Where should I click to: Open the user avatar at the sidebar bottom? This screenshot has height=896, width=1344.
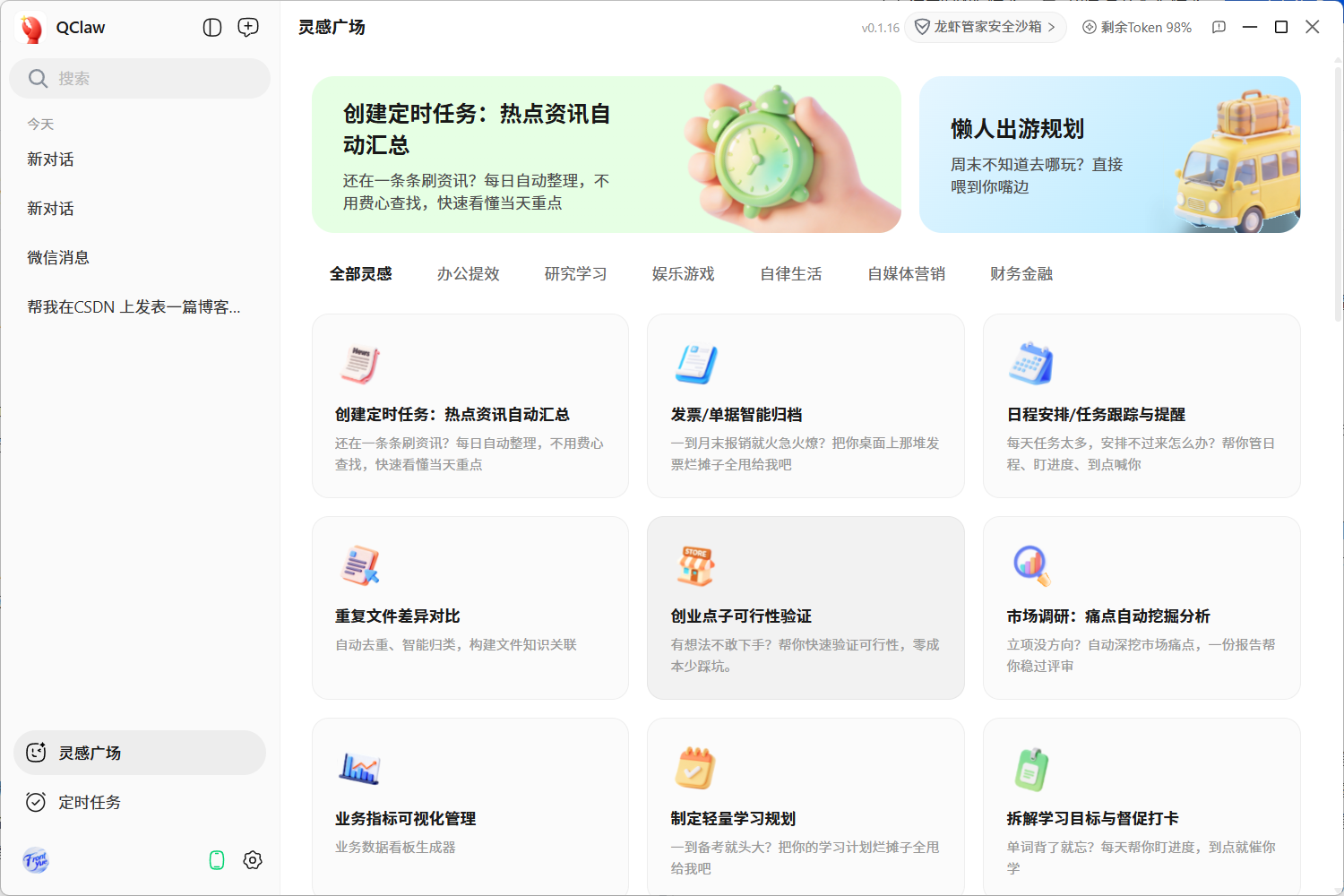(36, 860)
